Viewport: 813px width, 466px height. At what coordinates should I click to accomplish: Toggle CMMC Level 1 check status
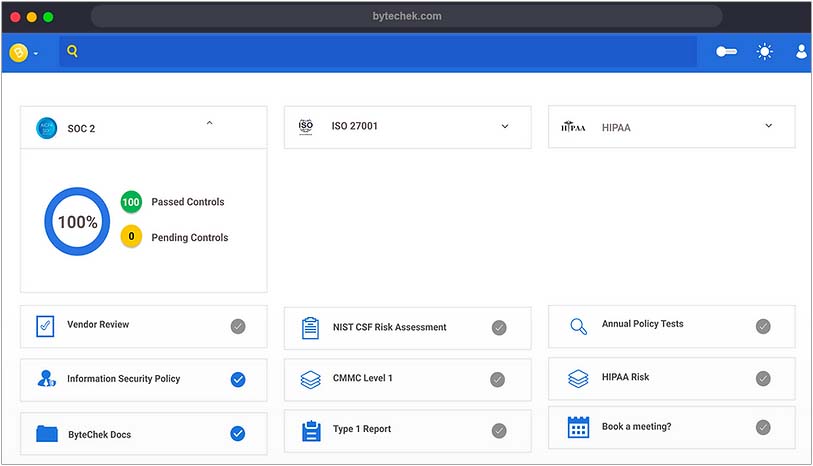point(497,379)
